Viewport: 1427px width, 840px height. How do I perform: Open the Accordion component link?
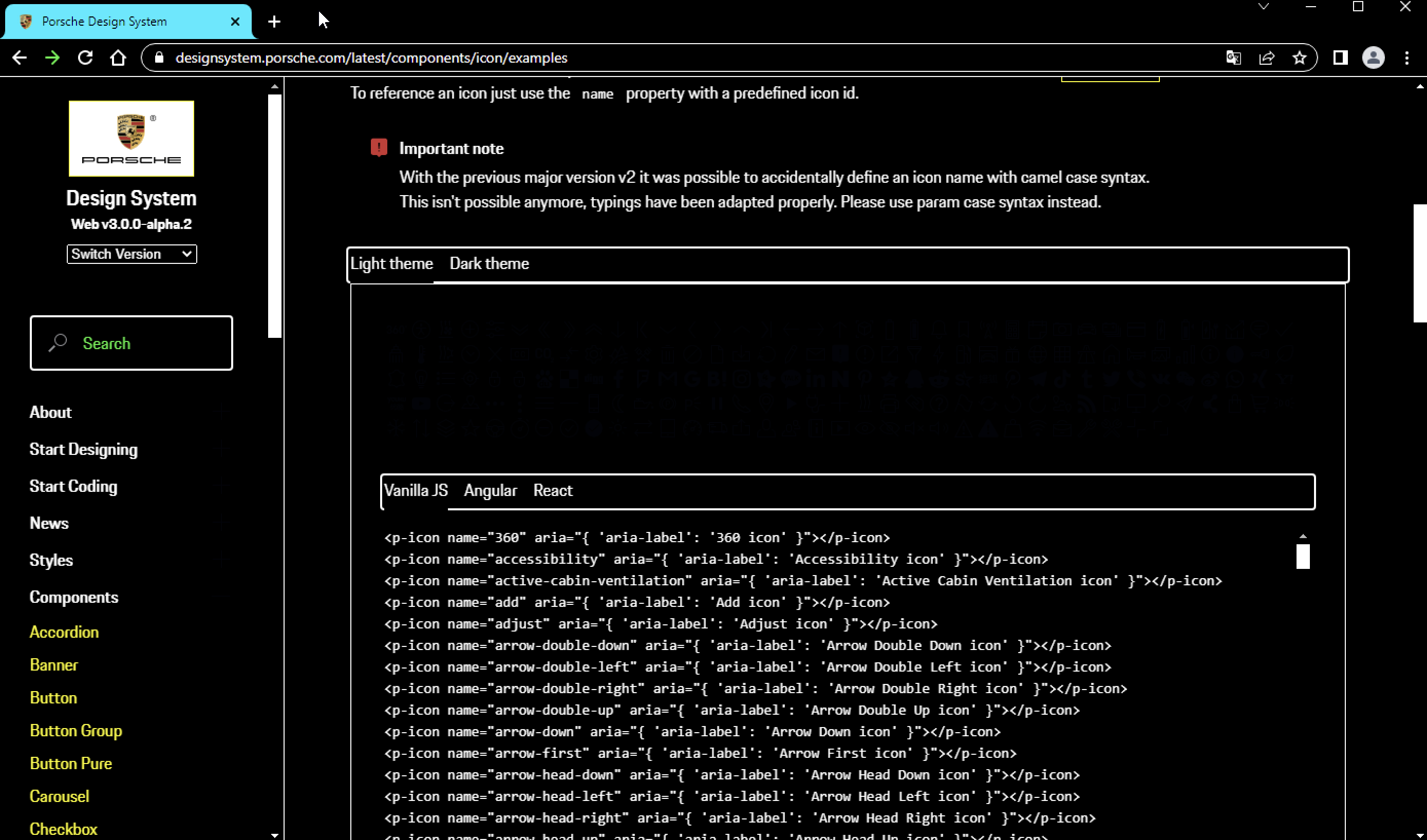(64, 632)
